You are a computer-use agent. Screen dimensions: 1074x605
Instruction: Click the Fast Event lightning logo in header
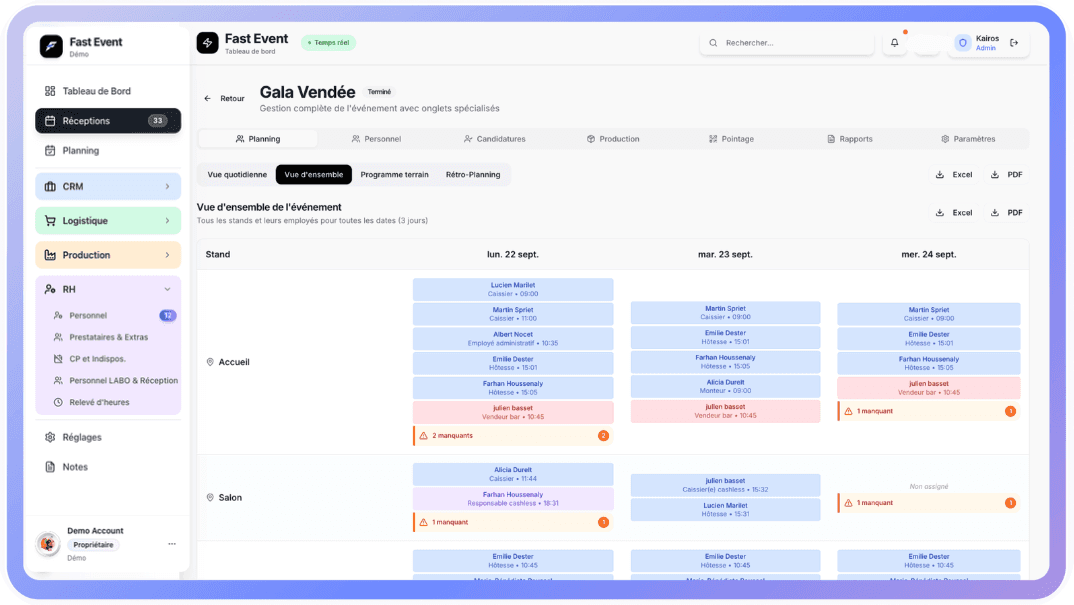(x=208, y=42)
